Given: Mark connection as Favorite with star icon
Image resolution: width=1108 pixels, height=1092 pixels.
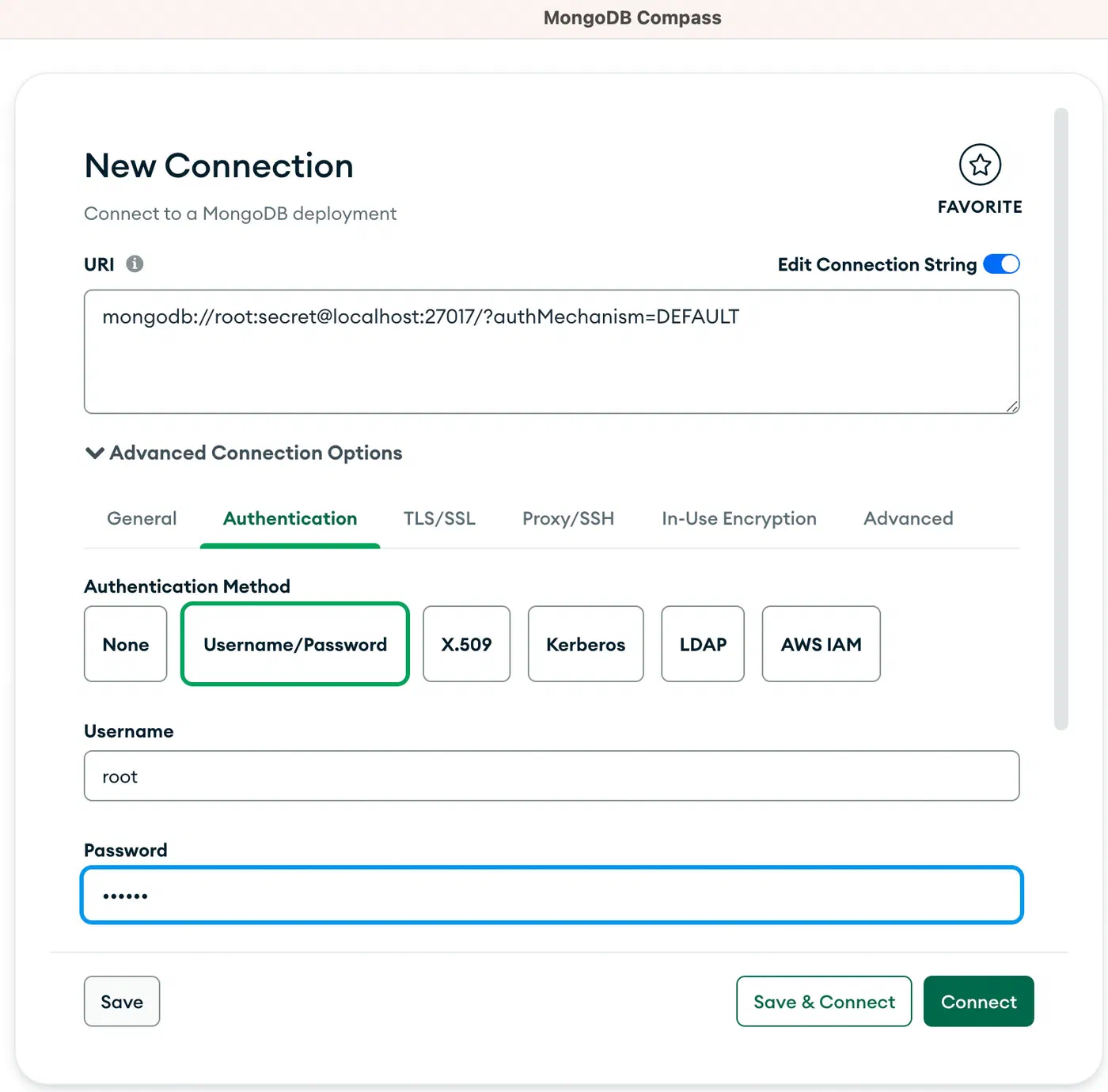Looking at the screenshot, I should point(980,165).
